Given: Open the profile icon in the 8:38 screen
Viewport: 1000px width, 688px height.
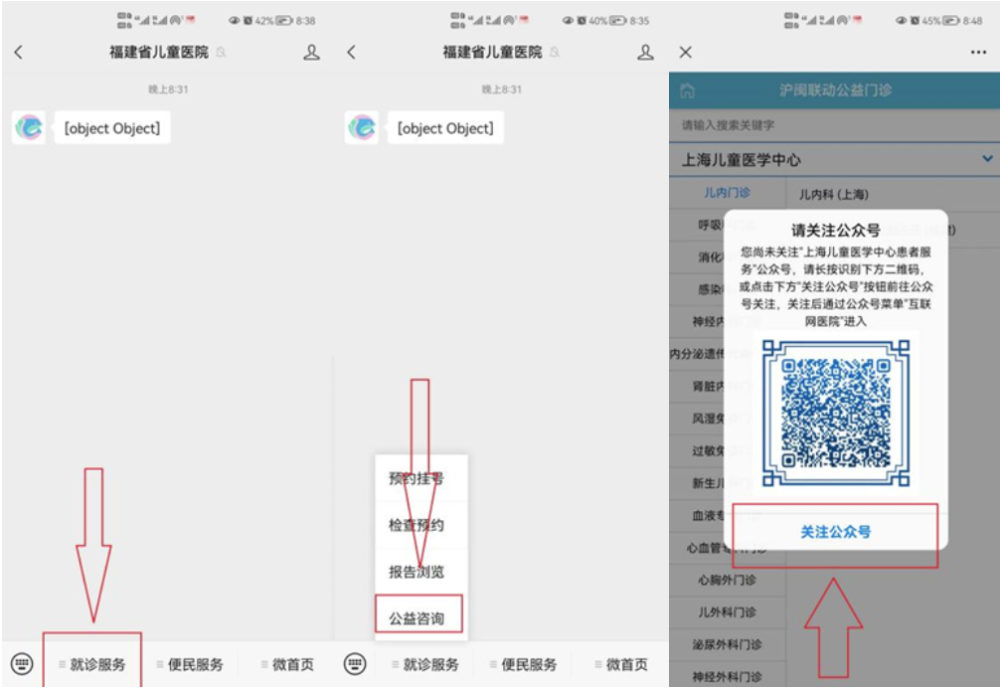Looking at the screenshot, I should 311,52.
